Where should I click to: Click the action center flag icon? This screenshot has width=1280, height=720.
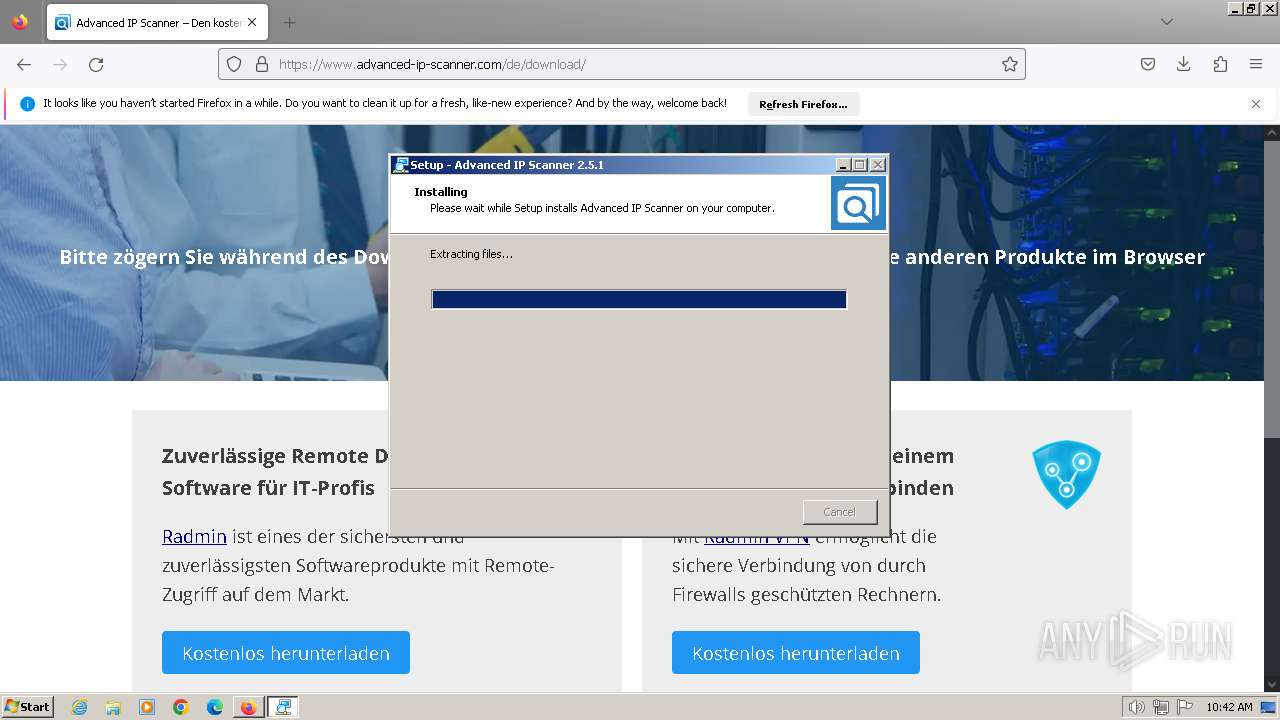[1185, 707]
